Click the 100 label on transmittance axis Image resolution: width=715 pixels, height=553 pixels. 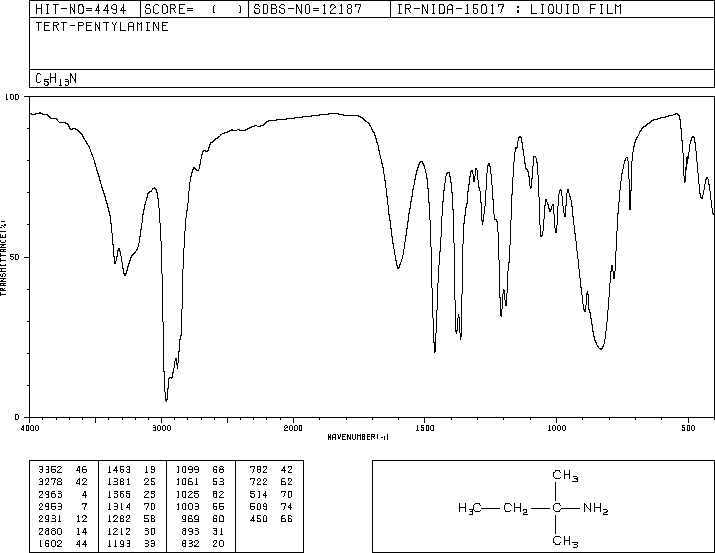(12, 97)
